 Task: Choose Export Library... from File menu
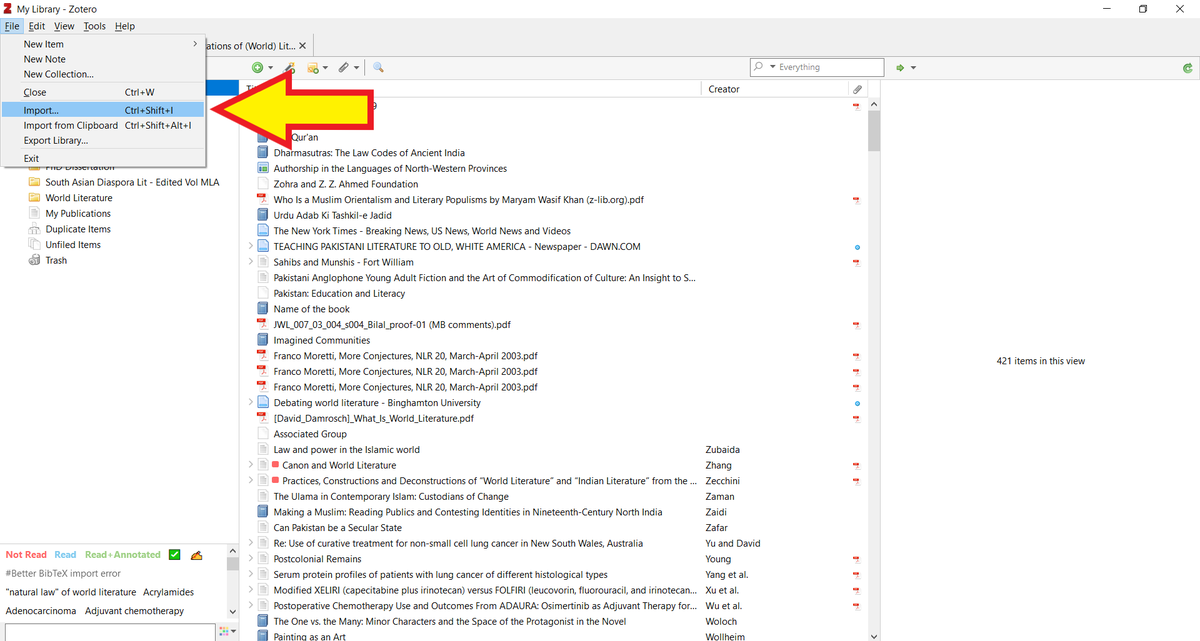pos(104,140)
